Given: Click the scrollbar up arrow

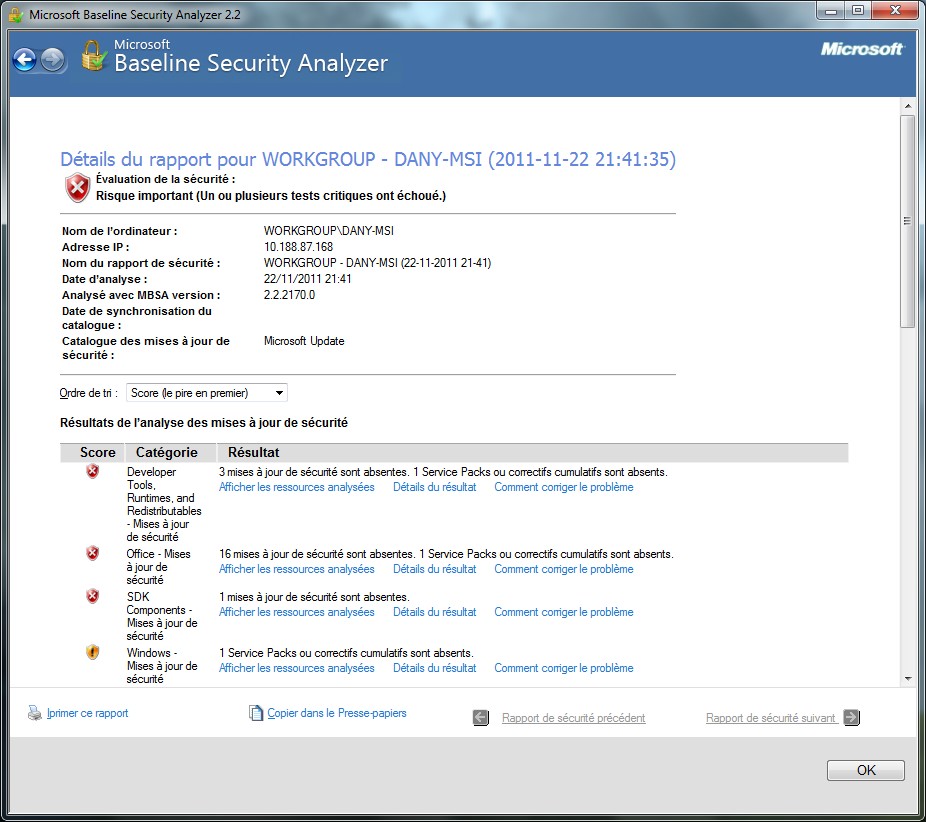Looking at the screenshot, I should tap(908, 106).
